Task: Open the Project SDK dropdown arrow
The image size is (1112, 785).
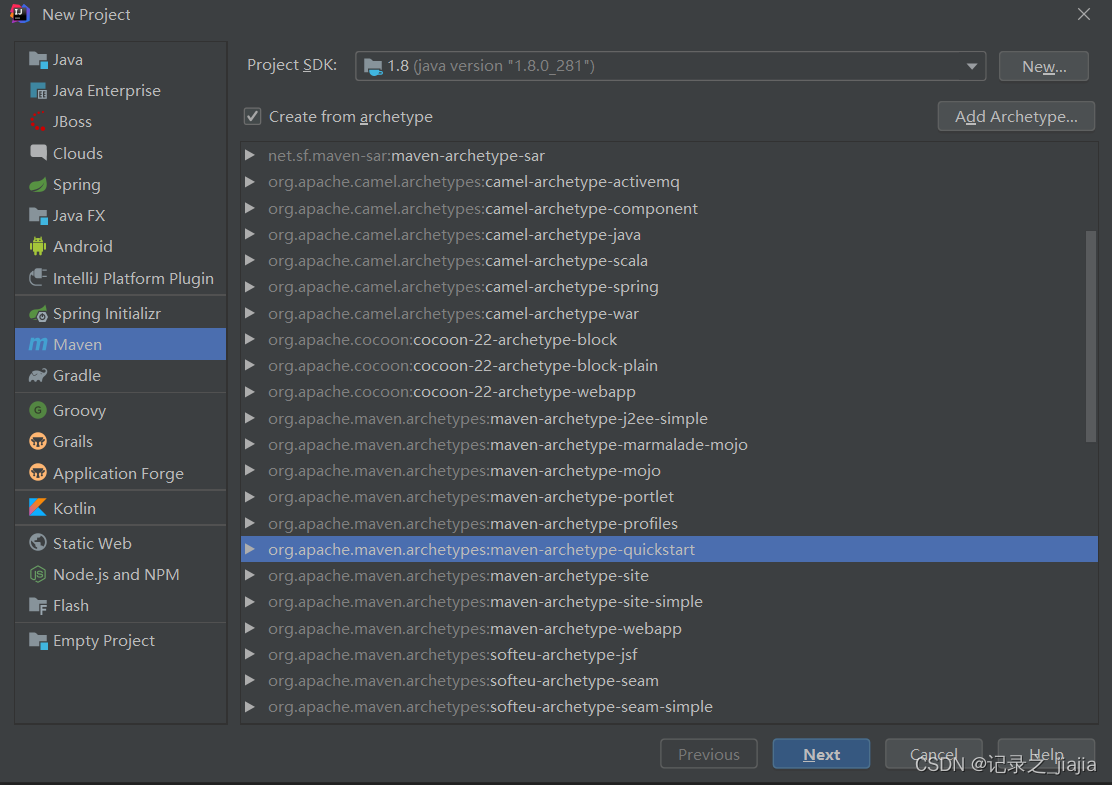Action: click(x=972, y=66)
